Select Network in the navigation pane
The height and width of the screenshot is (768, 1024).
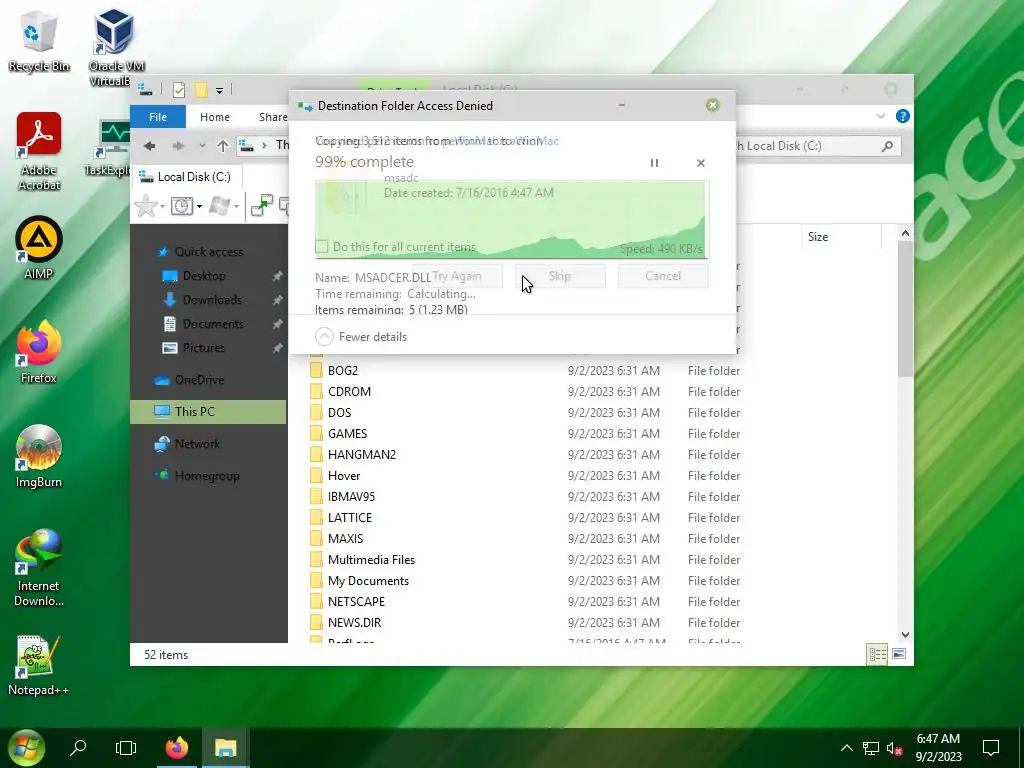click(197, 443)
